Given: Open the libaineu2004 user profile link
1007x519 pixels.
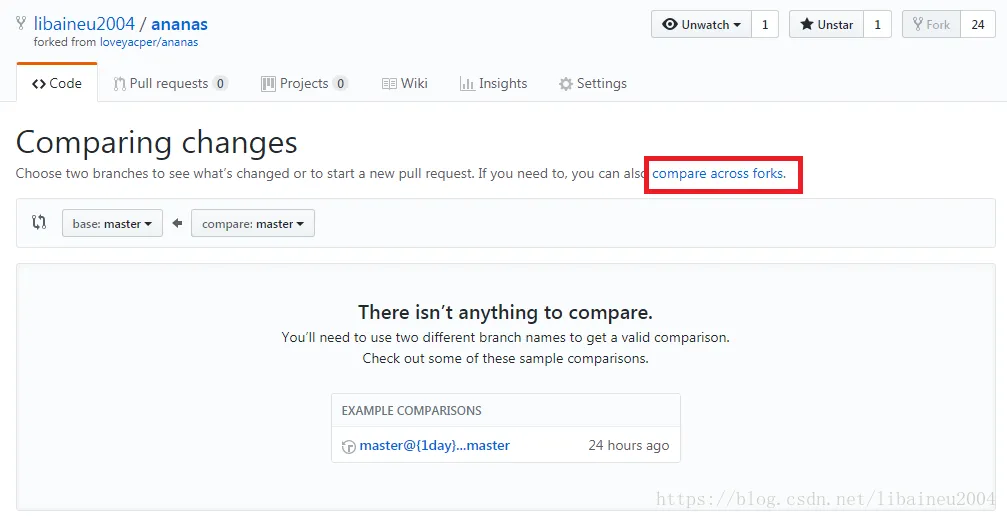Looking at the screenshot, I should 84,24.
